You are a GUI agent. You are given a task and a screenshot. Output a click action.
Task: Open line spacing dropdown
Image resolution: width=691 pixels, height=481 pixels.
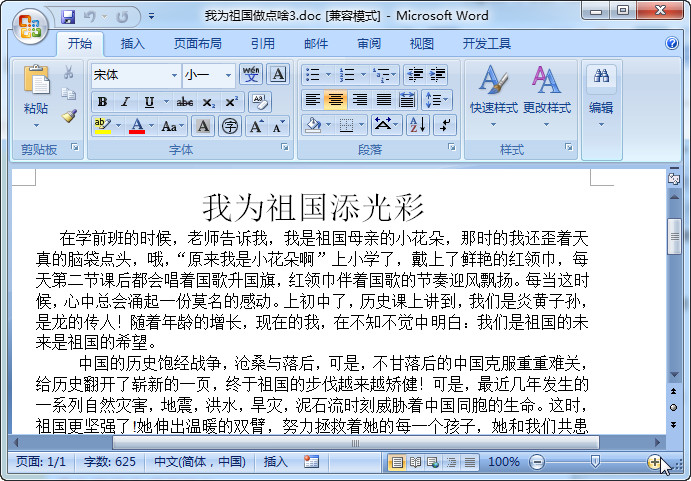[x=437, y=100]
